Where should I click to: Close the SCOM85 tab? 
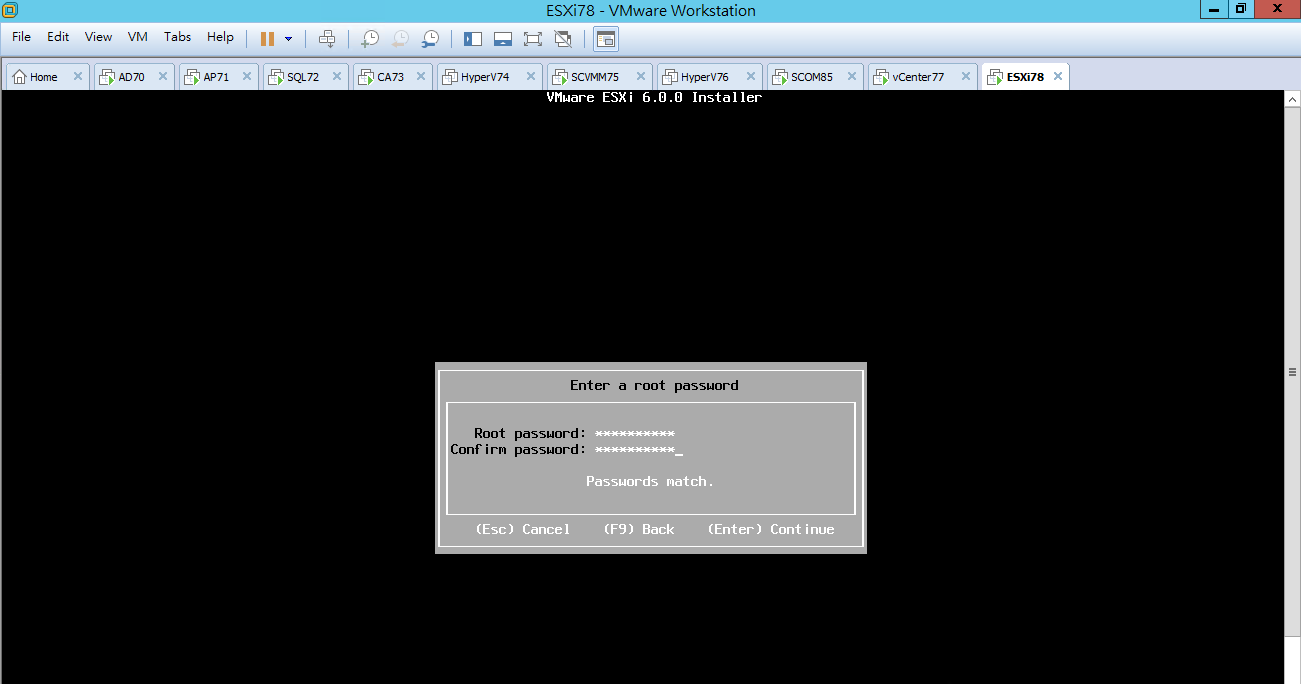pyautogui.click(x=851, y=76)
